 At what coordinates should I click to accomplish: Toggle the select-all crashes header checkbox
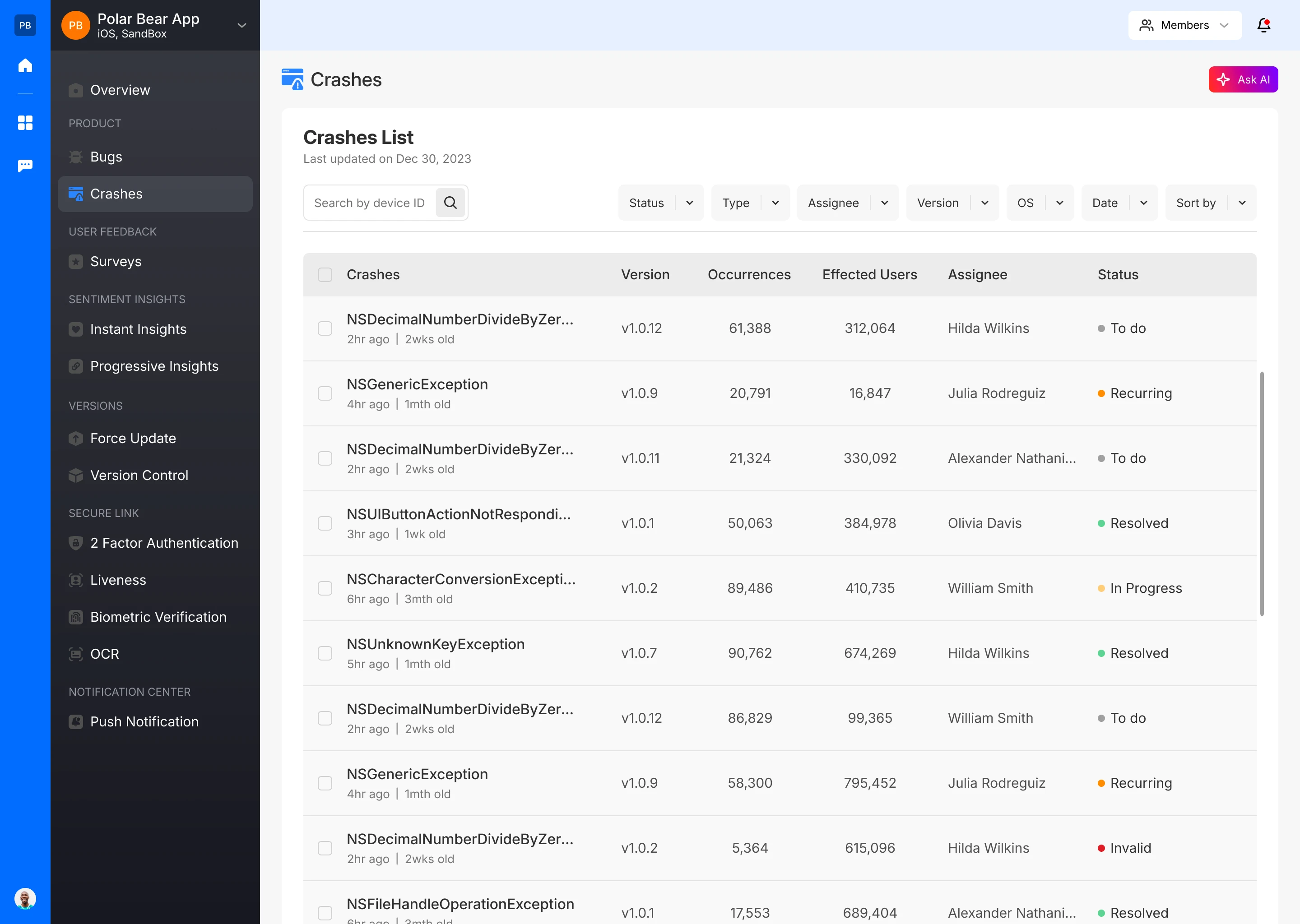(x=325, y=275)
